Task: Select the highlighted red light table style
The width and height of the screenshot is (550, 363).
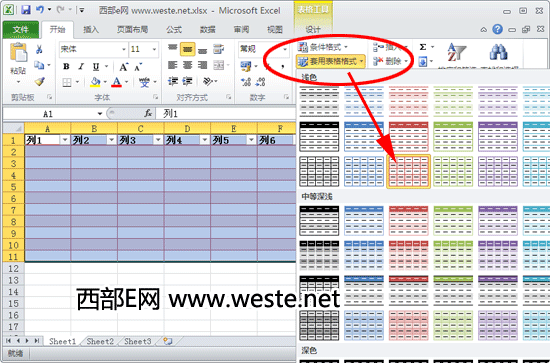Action: point(409,172)
